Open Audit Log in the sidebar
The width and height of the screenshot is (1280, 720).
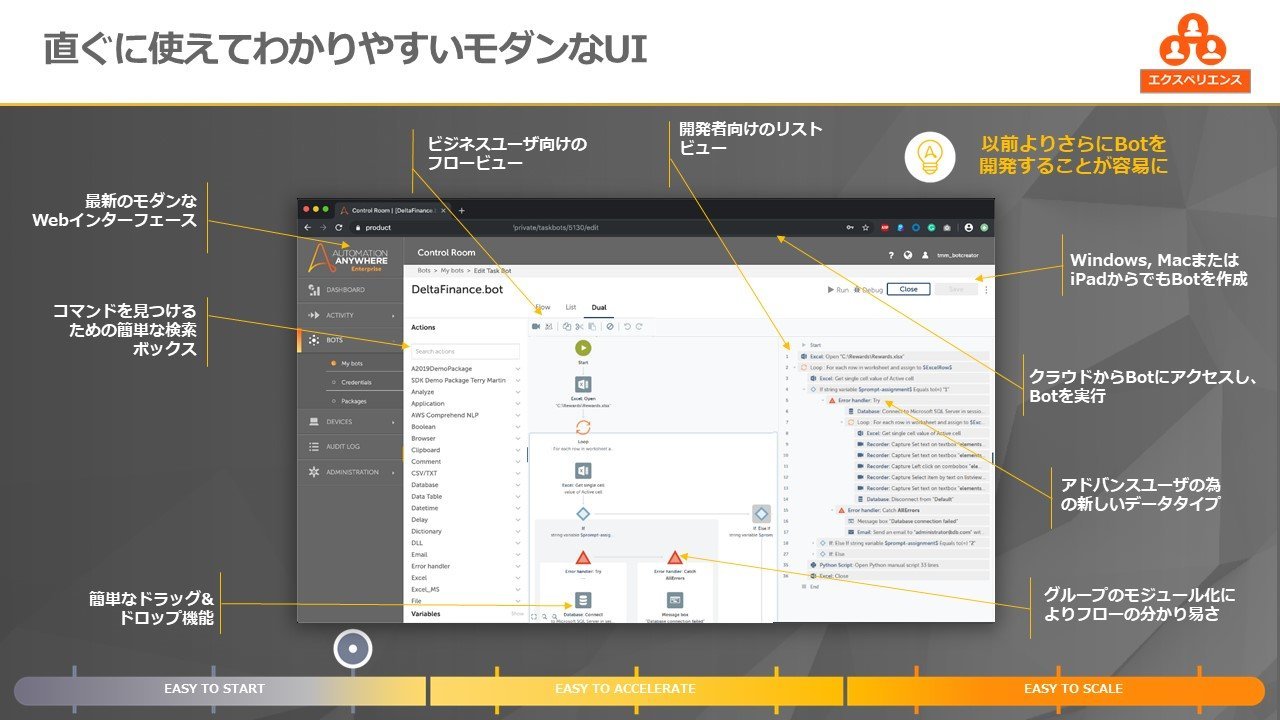pos(350,447)
